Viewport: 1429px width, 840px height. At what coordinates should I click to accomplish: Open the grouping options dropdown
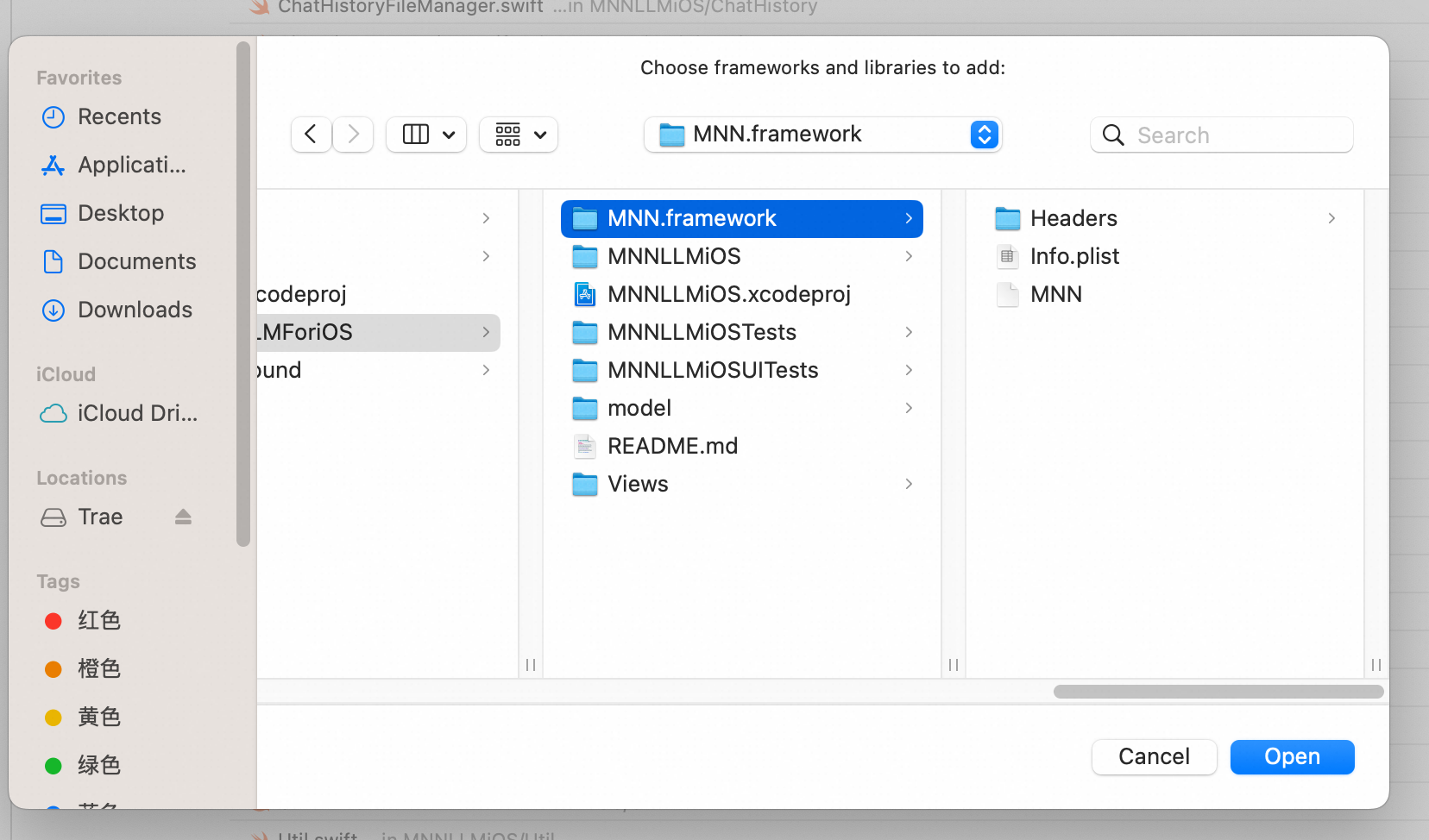coord(519,135)
